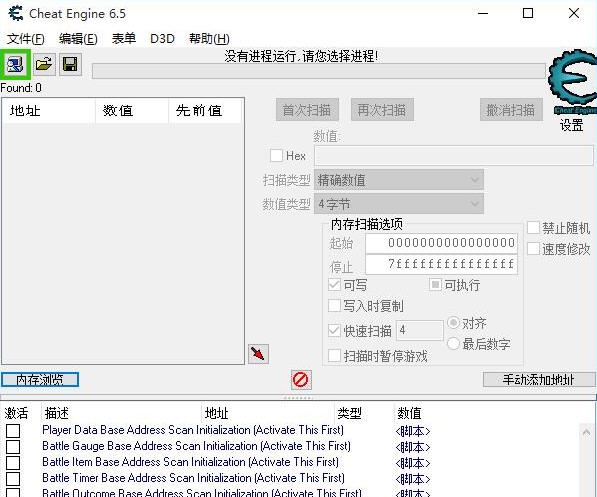Click the 再次扫描 button

[382, 110]
